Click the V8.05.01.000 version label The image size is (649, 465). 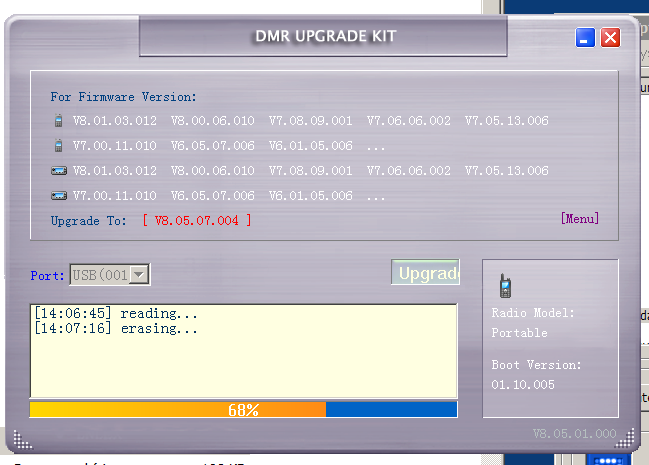(572, 435)
